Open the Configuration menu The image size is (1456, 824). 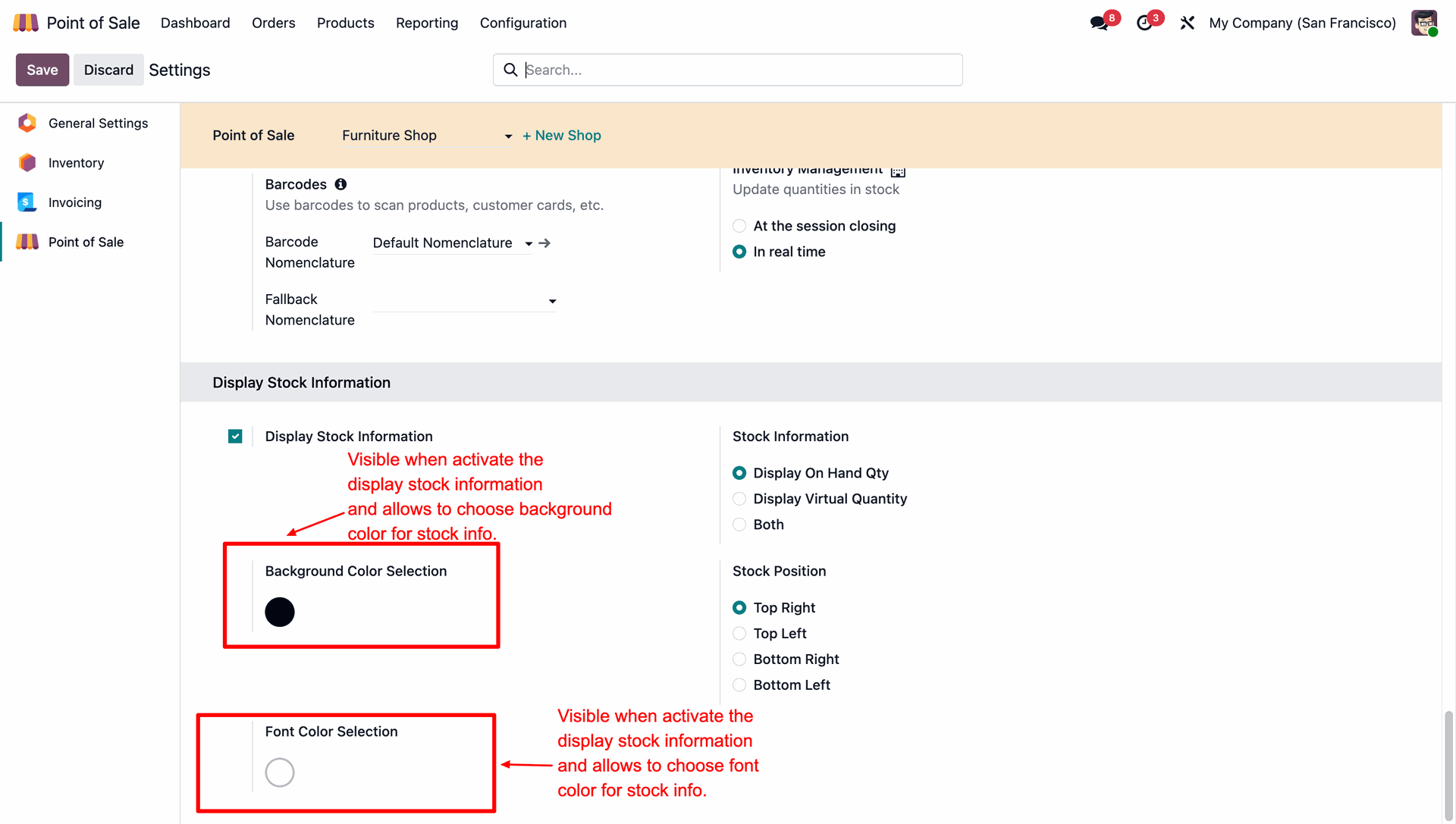pyautogui.click(x=522, y=23)
